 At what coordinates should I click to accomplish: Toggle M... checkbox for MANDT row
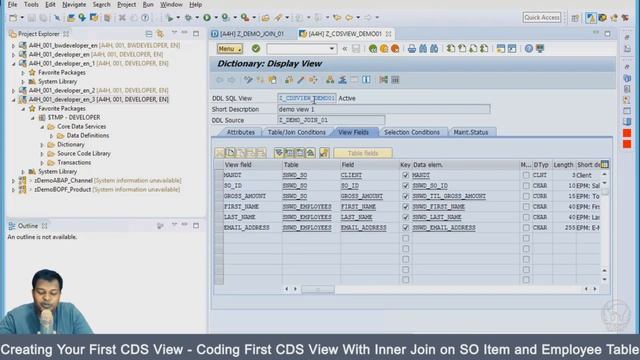[x=526, y=175]
